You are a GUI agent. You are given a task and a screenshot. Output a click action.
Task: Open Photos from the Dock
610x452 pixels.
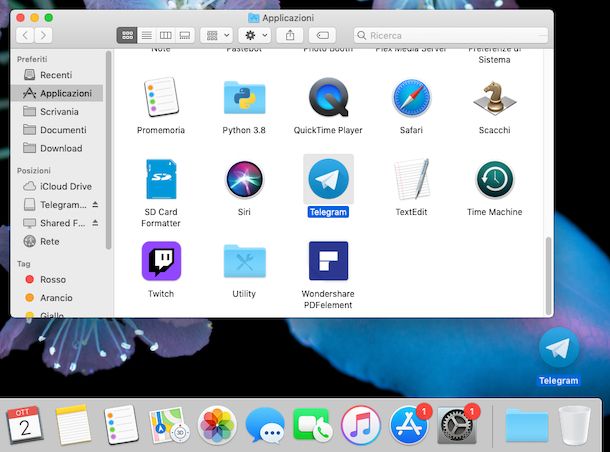tap(217, 425)
